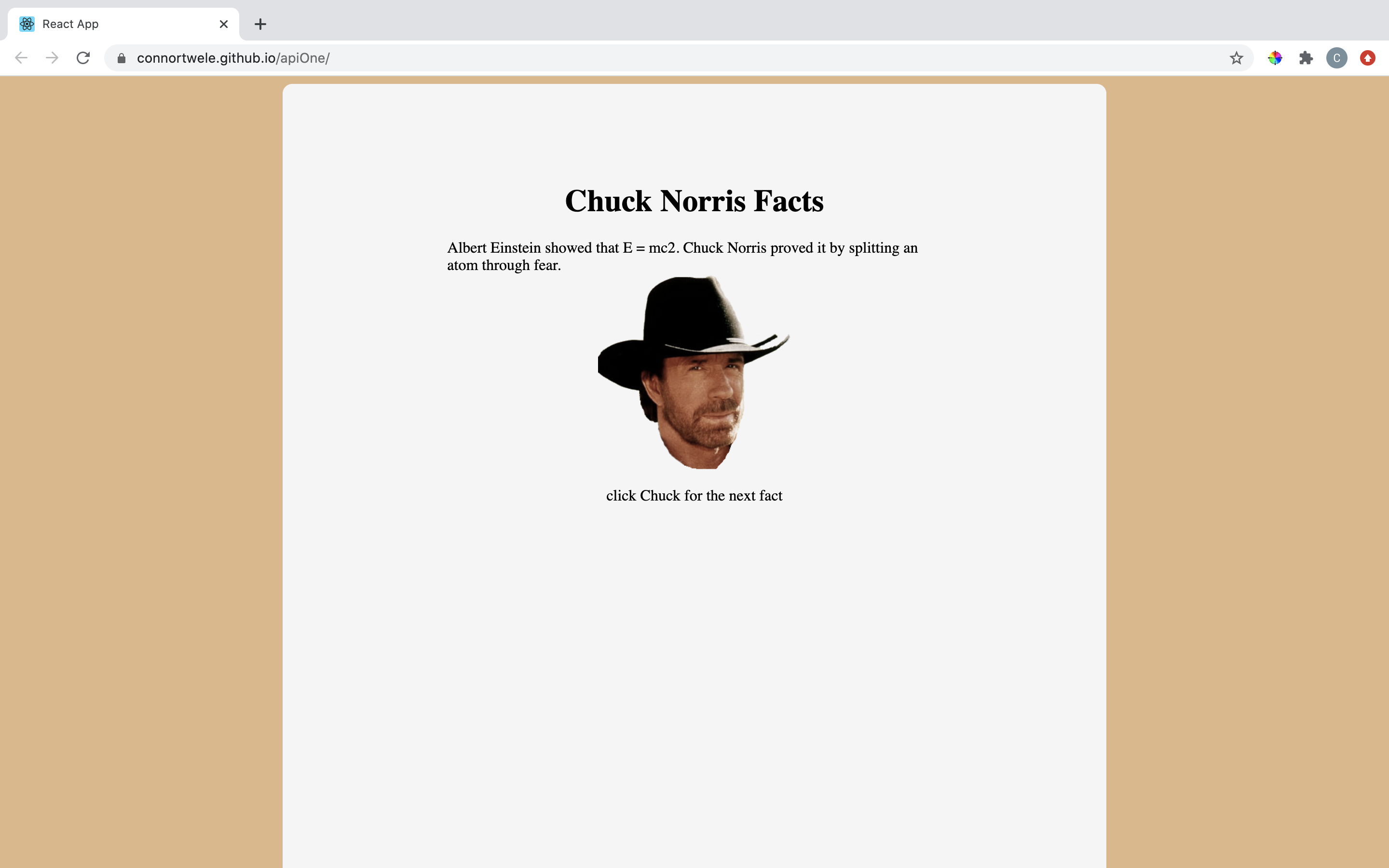The image size is (1389, 868).
Task: Click the browser forward arrow
Action: click(x=52, y=58)
